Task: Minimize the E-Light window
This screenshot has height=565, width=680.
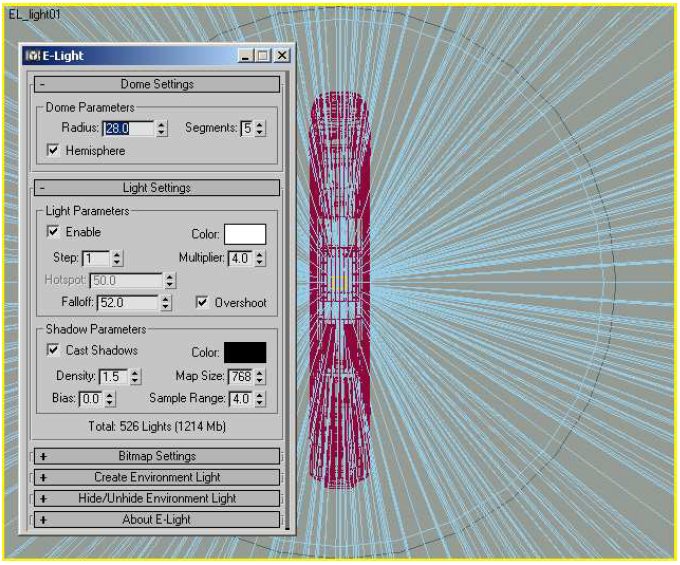Action: point(245,56)
